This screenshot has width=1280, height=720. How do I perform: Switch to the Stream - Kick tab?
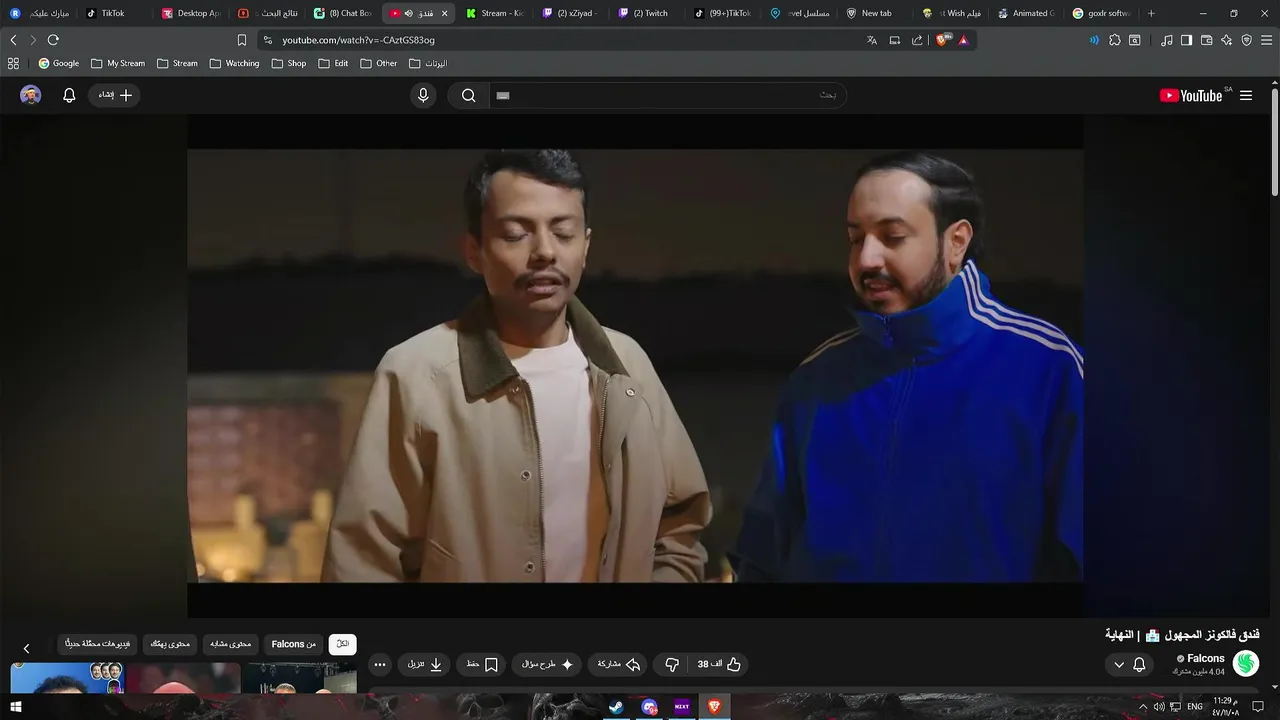click(x=494, y=13)
